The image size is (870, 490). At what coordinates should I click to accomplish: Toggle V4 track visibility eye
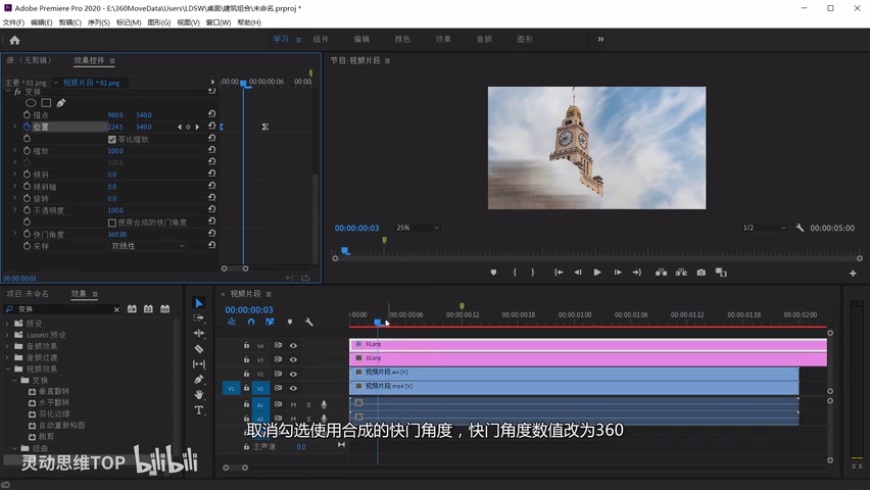(x=293, y=345)
